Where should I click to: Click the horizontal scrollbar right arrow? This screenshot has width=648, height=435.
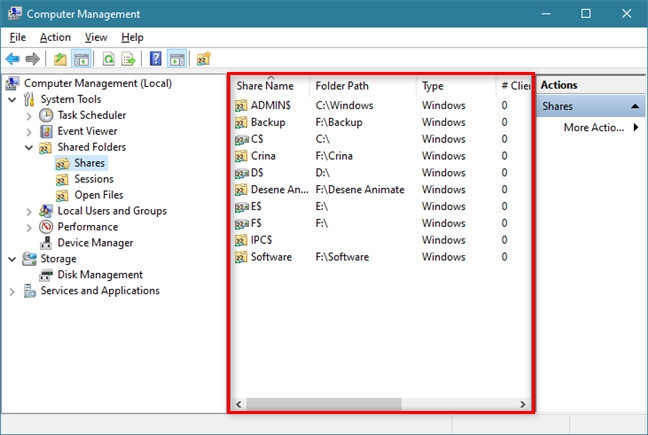click(x=522, y=404)
